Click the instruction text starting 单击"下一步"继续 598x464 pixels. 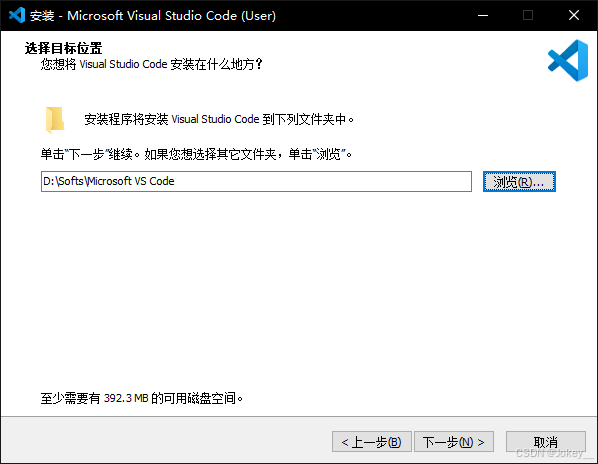(x=196, y=154)
